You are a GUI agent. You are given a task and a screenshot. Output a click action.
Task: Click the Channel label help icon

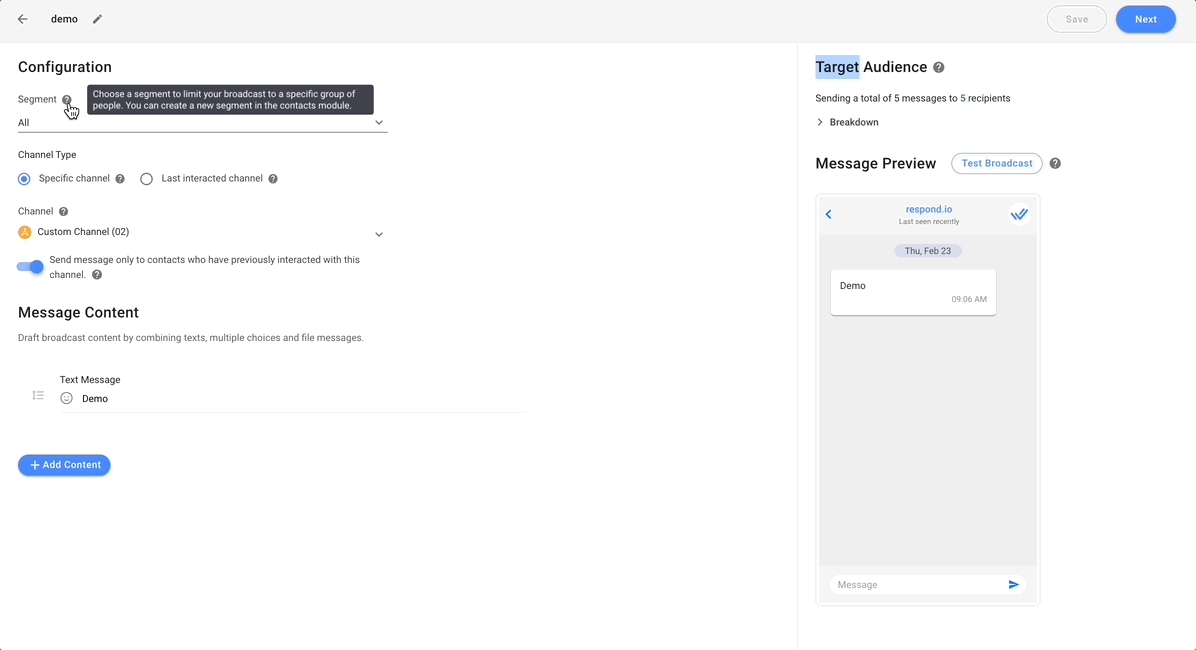coord(64,212)
